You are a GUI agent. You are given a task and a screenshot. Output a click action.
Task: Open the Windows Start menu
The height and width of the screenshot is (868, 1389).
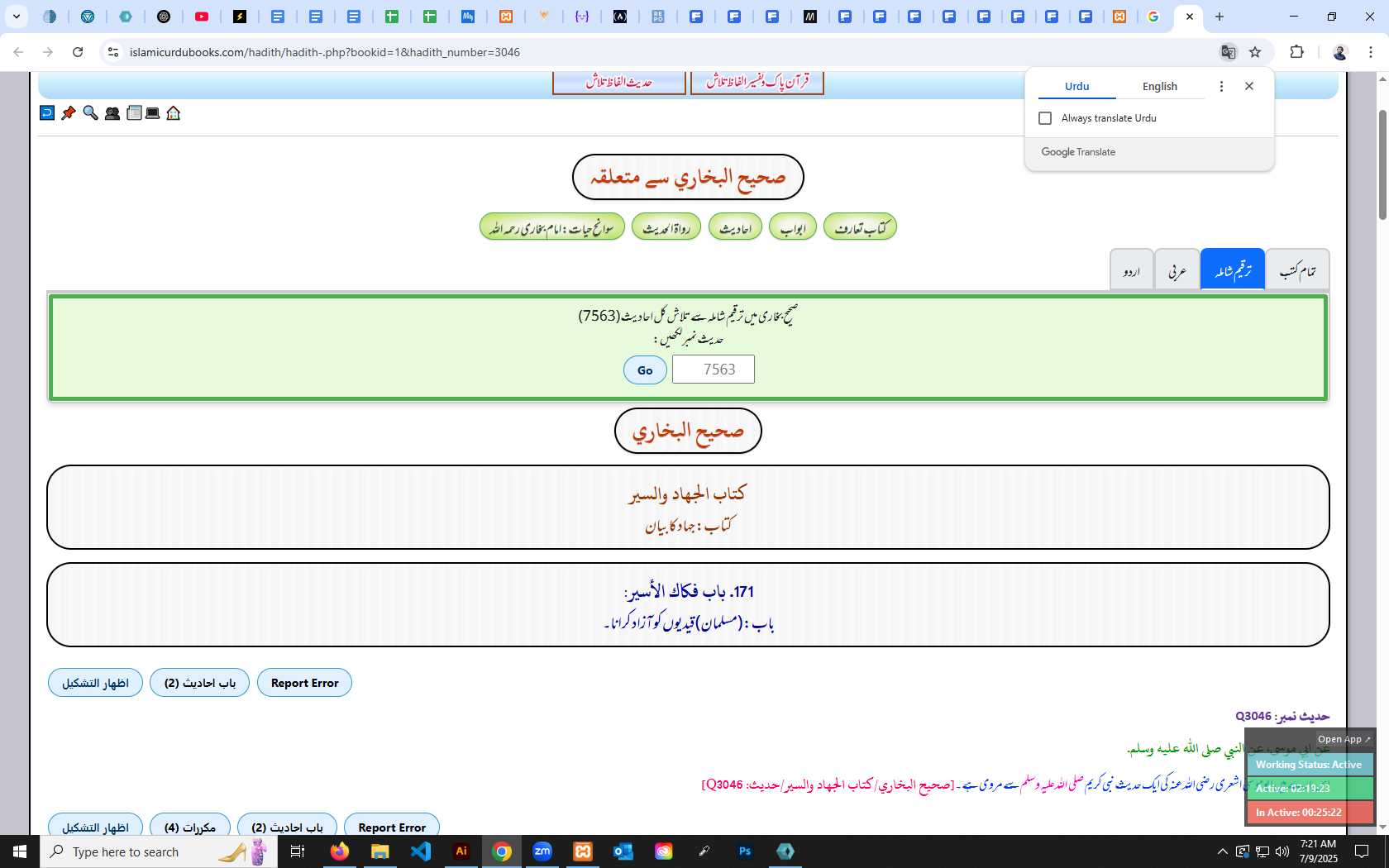click(x=20, y=851)
